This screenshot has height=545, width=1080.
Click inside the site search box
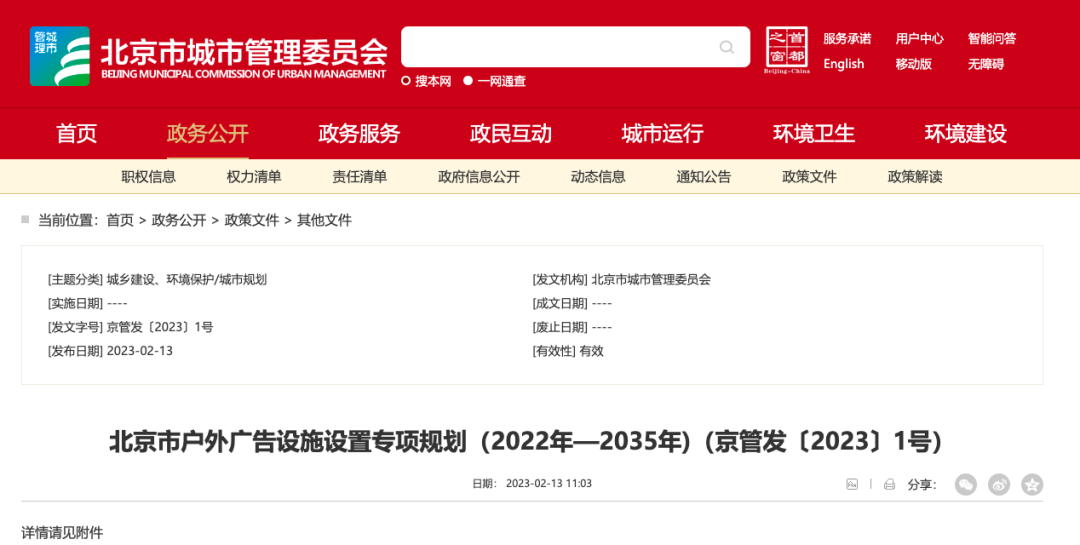click(560, 47)
